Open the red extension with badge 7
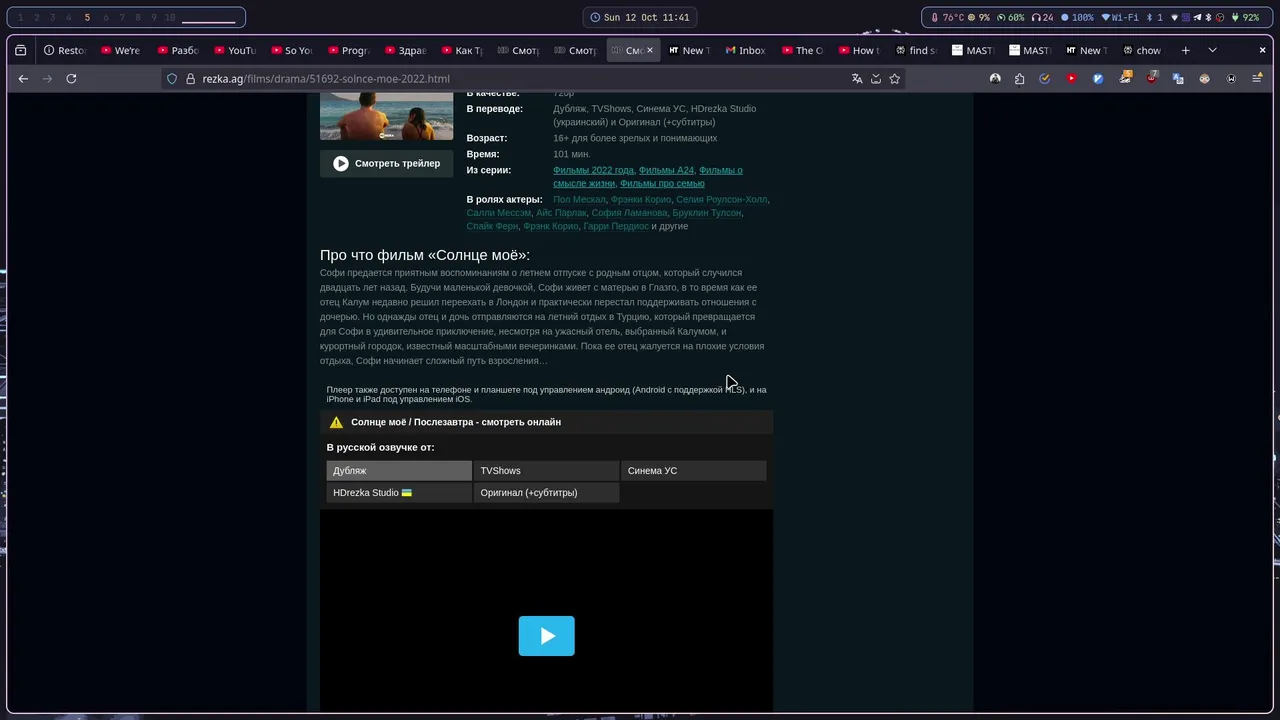Image resolution: width=1280 pixels, height=720 pixels. (1152, 78)
